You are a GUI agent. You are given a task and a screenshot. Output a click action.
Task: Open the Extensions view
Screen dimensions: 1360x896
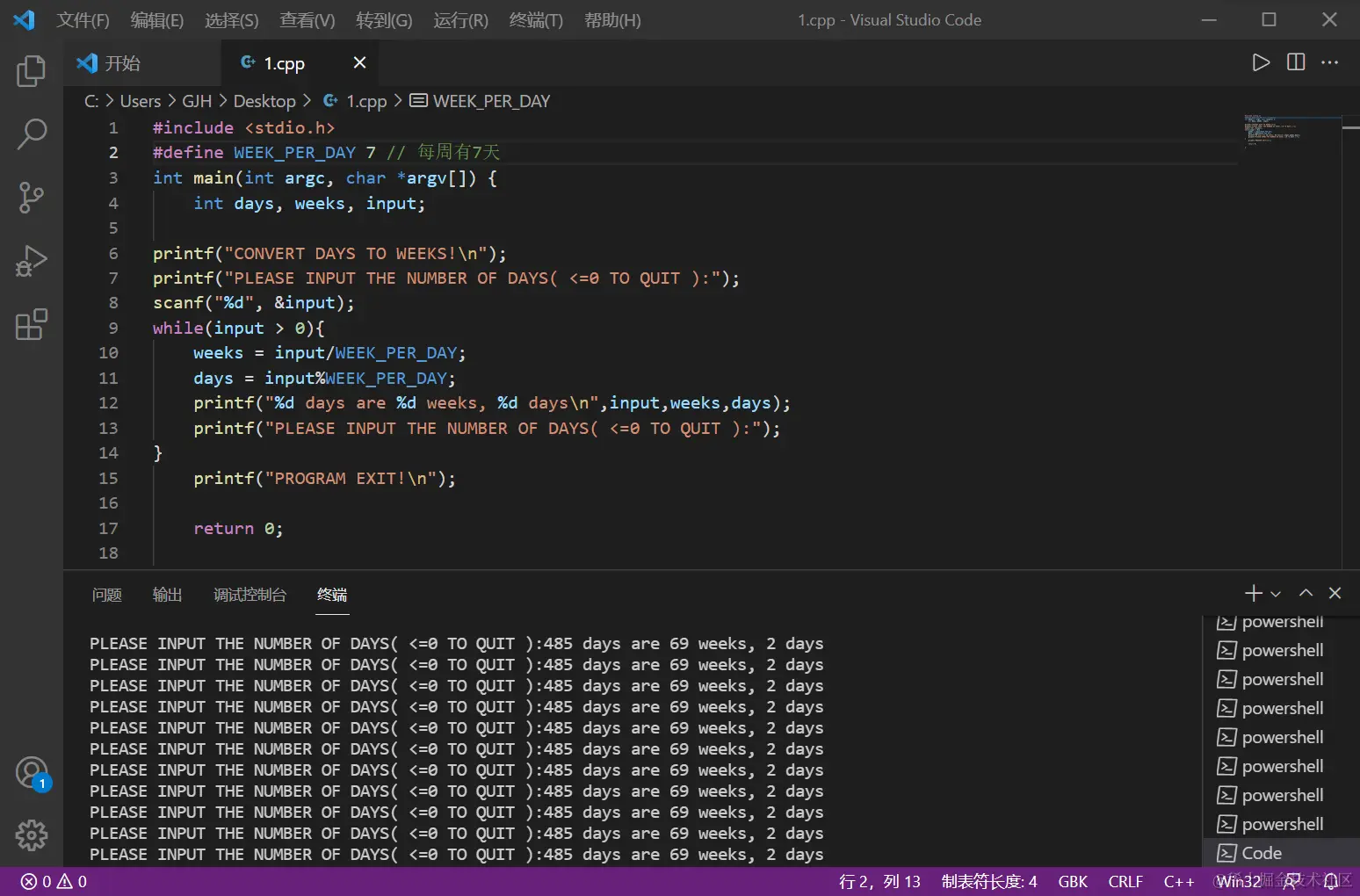(32, 324)
